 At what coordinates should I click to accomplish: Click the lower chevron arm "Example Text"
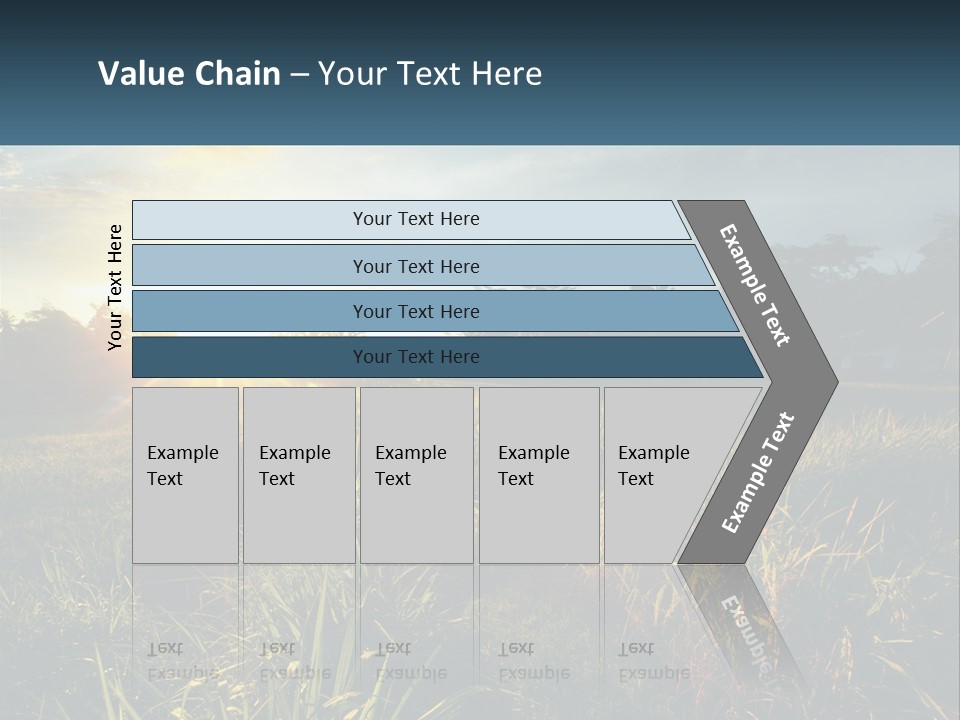(x=757, y=473)
